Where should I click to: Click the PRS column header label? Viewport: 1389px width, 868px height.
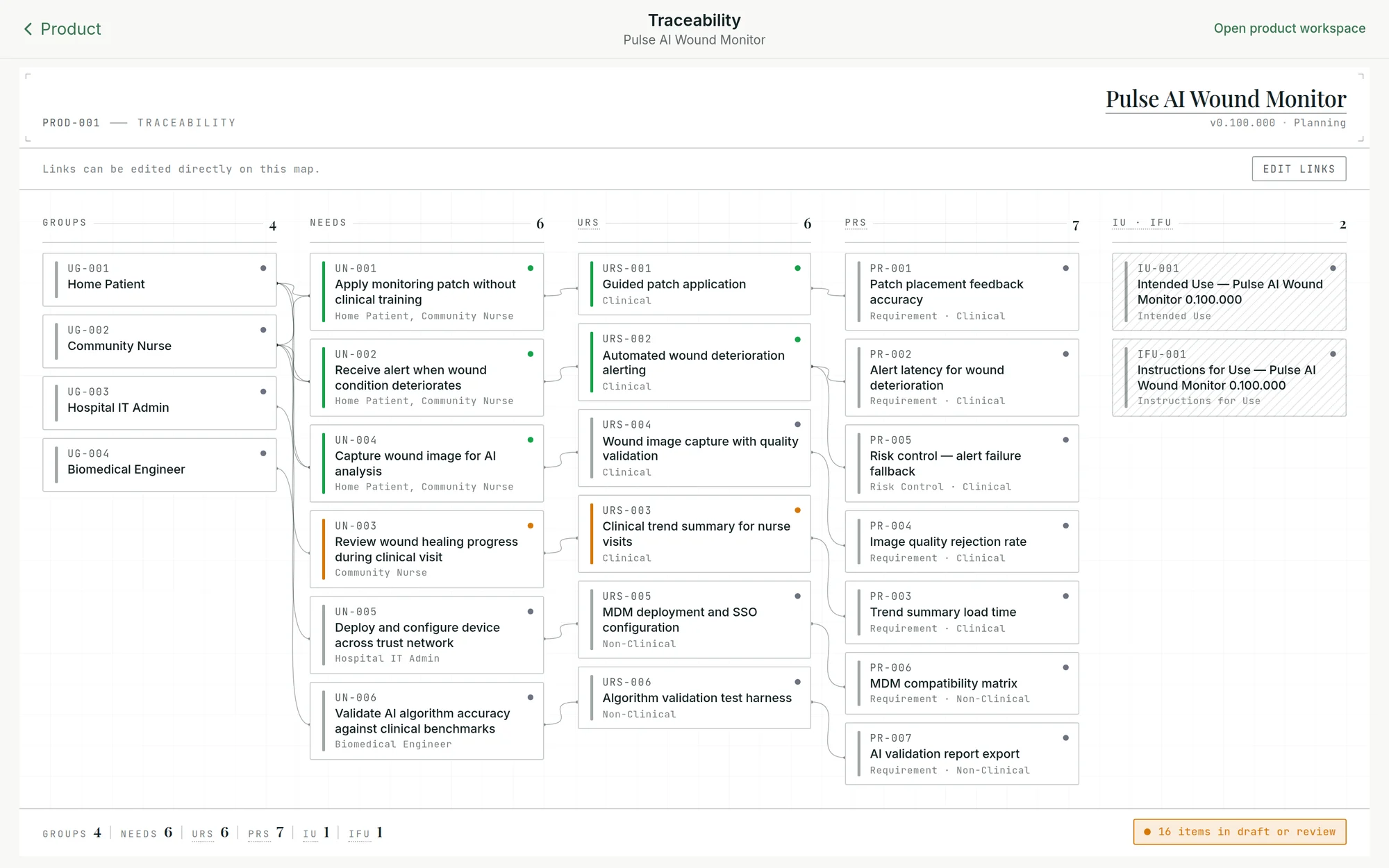point(856,223)
